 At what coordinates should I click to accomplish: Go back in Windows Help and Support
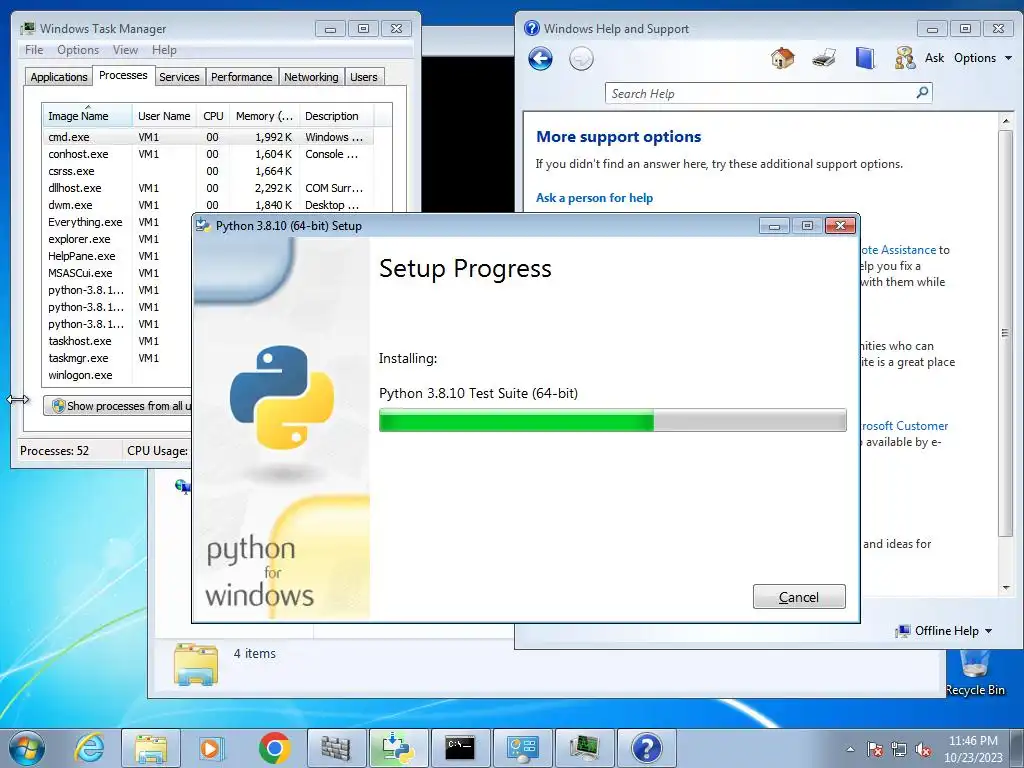click(x=540, y=59)
